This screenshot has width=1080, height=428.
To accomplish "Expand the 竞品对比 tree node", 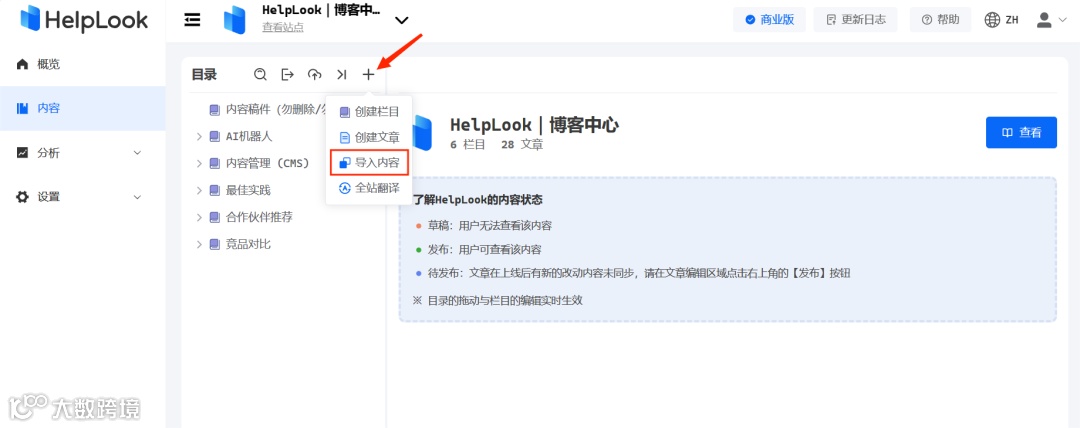I will 199,244.
